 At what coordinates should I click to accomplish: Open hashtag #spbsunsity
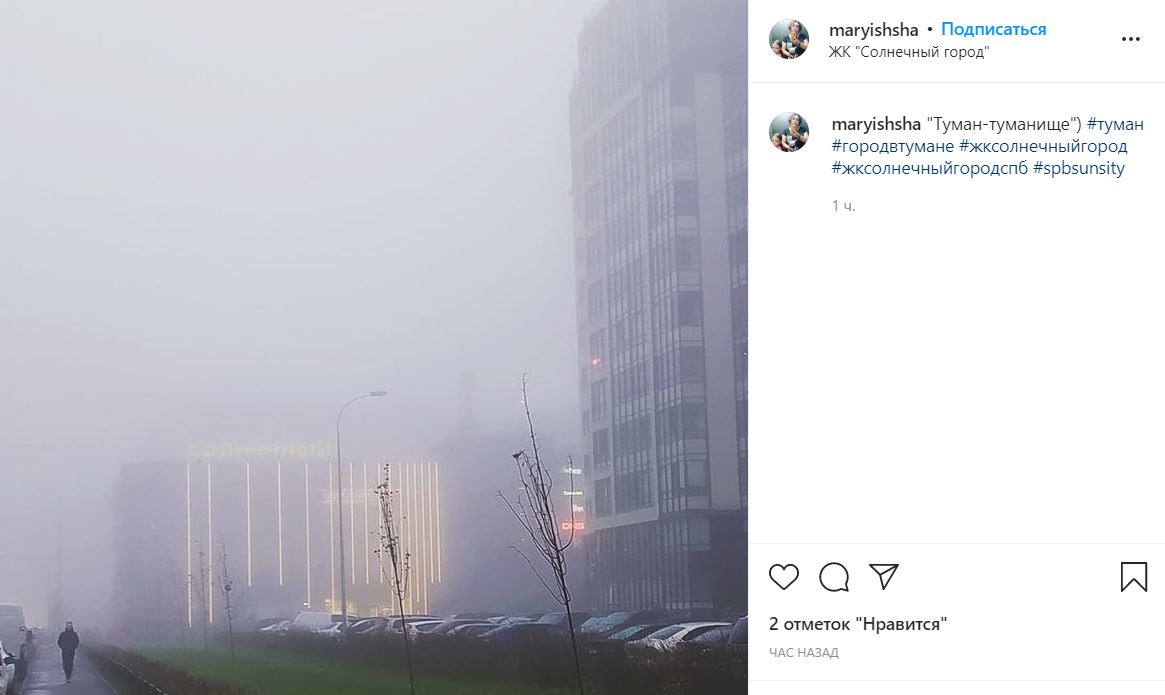click(1079, 169)
